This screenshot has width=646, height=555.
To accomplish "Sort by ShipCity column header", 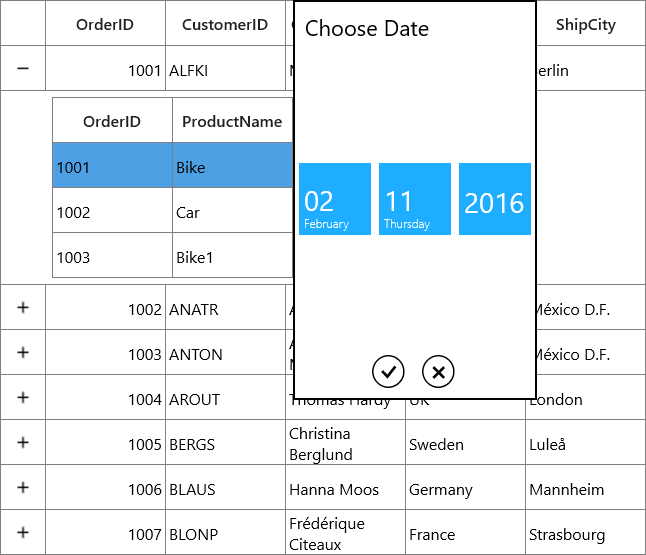I will click(591, 23).
